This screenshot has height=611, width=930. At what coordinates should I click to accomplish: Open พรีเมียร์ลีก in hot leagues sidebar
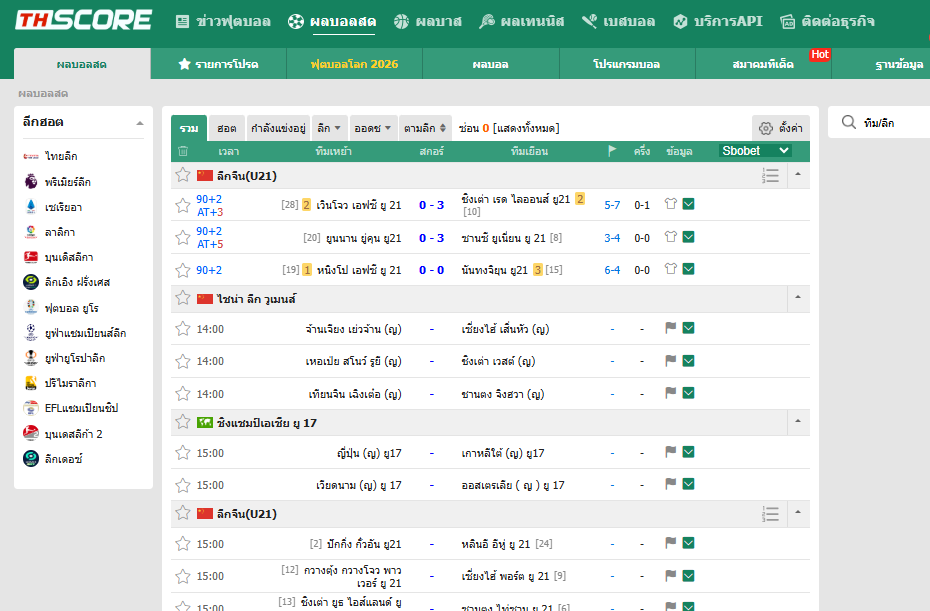[x=68, y=182]
